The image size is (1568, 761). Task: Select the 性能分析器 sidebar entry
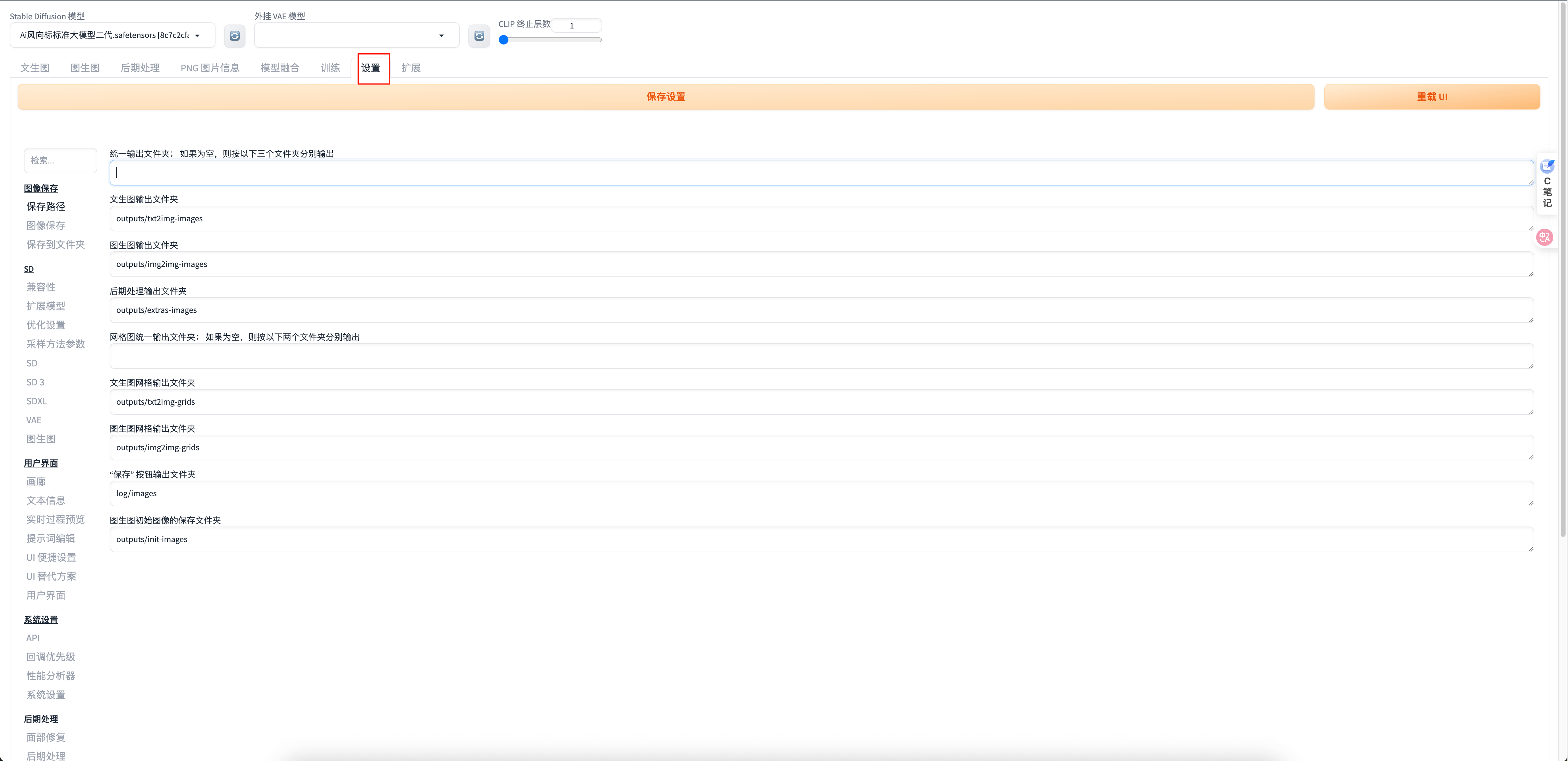51,676
